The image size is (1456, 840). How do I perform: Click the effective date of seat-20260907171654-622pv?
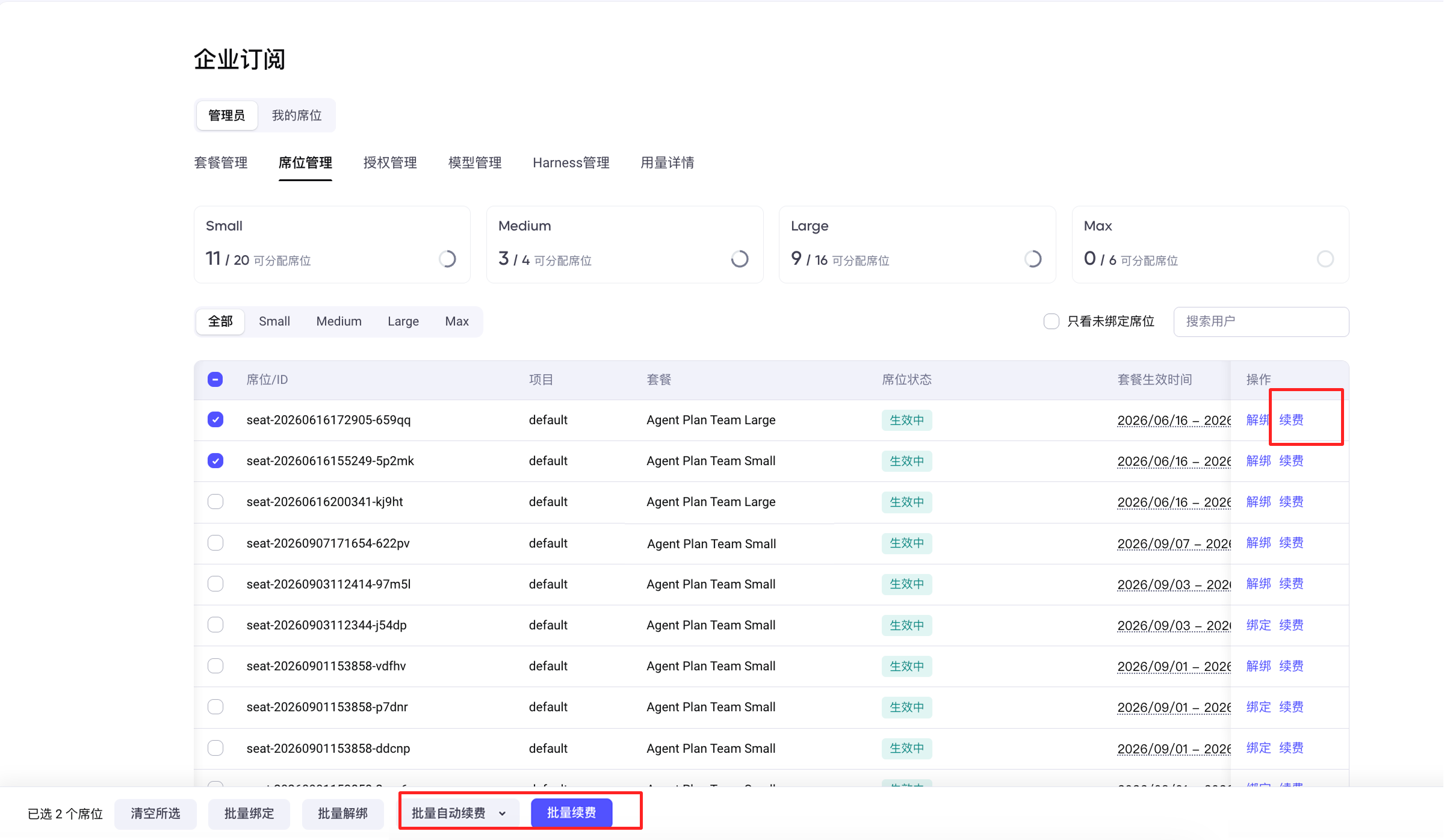[1174, 543]
